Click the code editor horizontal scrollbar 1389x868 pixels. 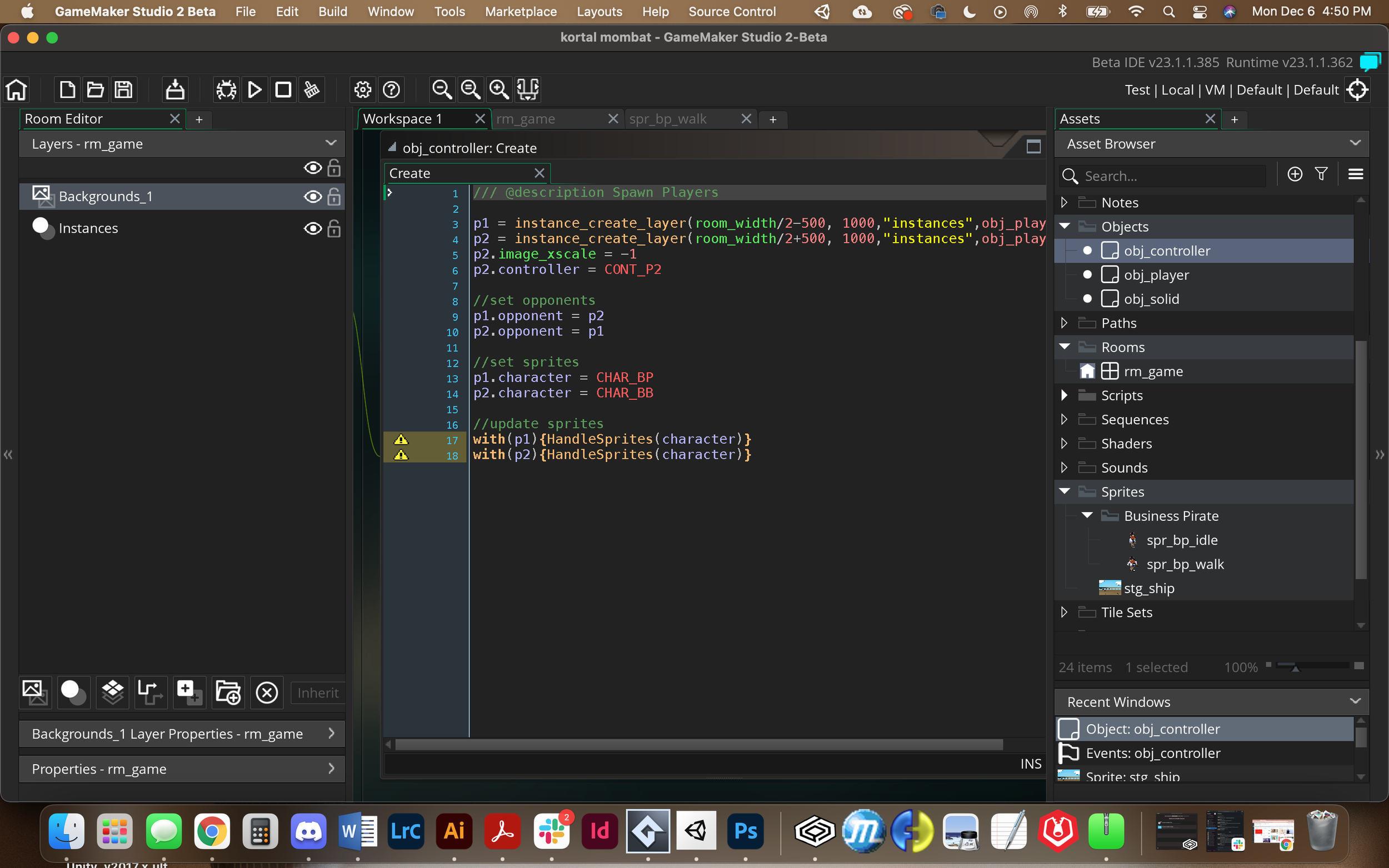pos(699,745)
